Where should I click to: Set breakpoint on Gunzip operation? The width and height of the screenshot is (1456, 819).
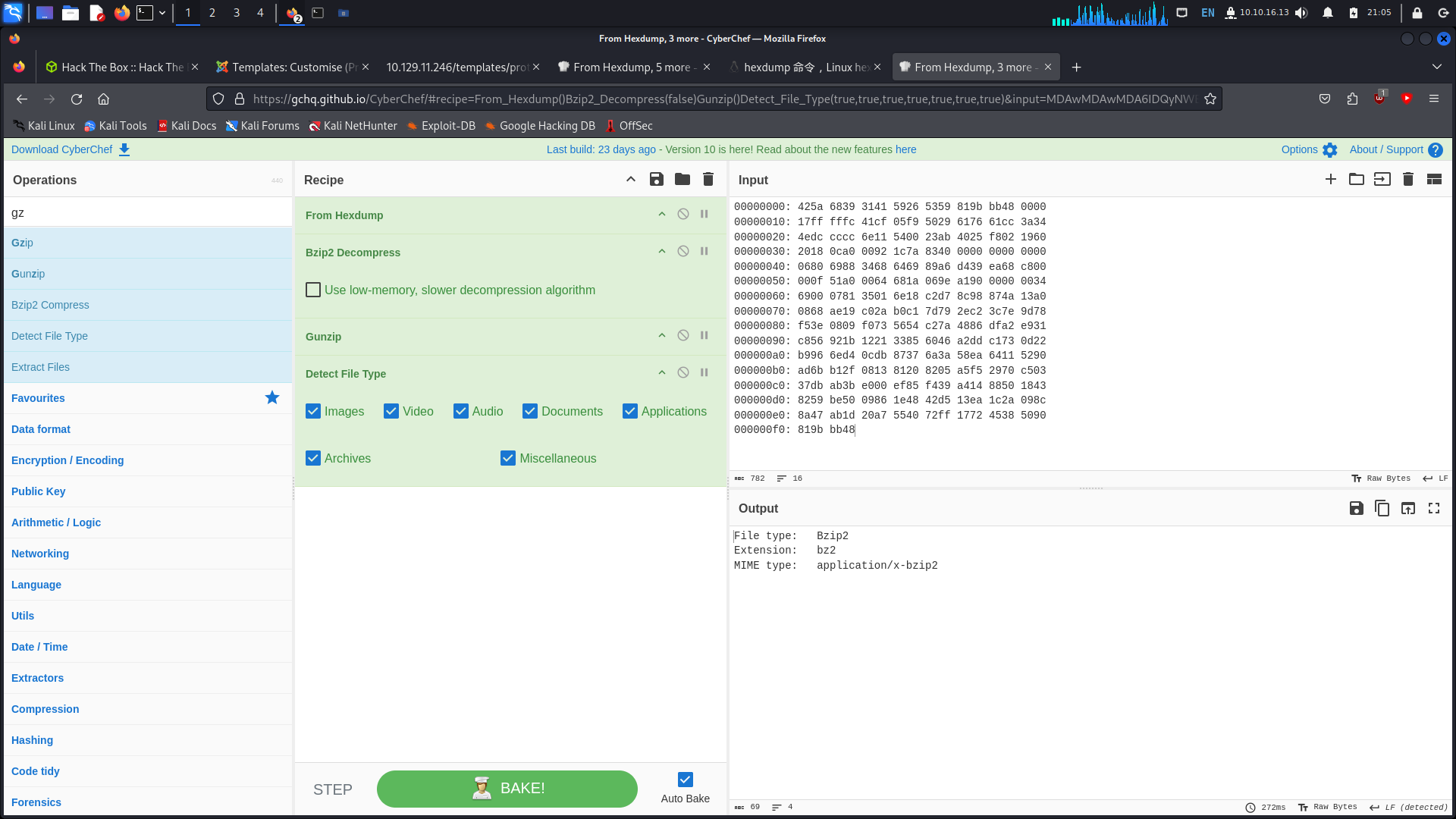coord(704,336)
